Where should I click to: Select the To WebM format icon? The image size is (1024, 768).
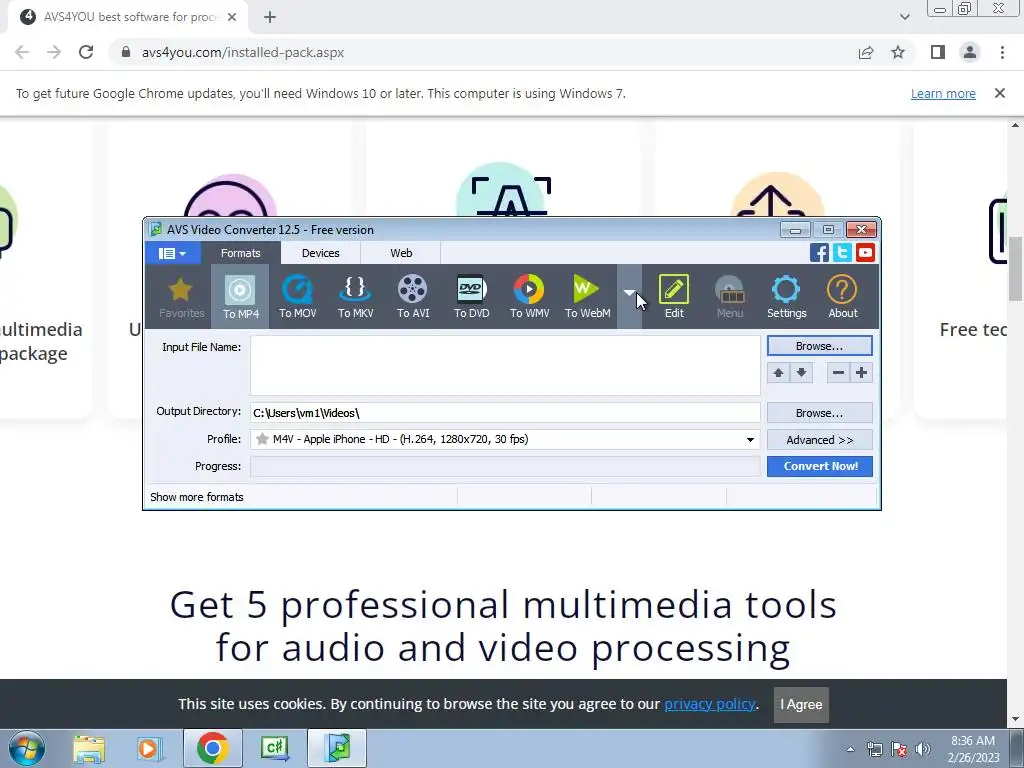(587, 297)
